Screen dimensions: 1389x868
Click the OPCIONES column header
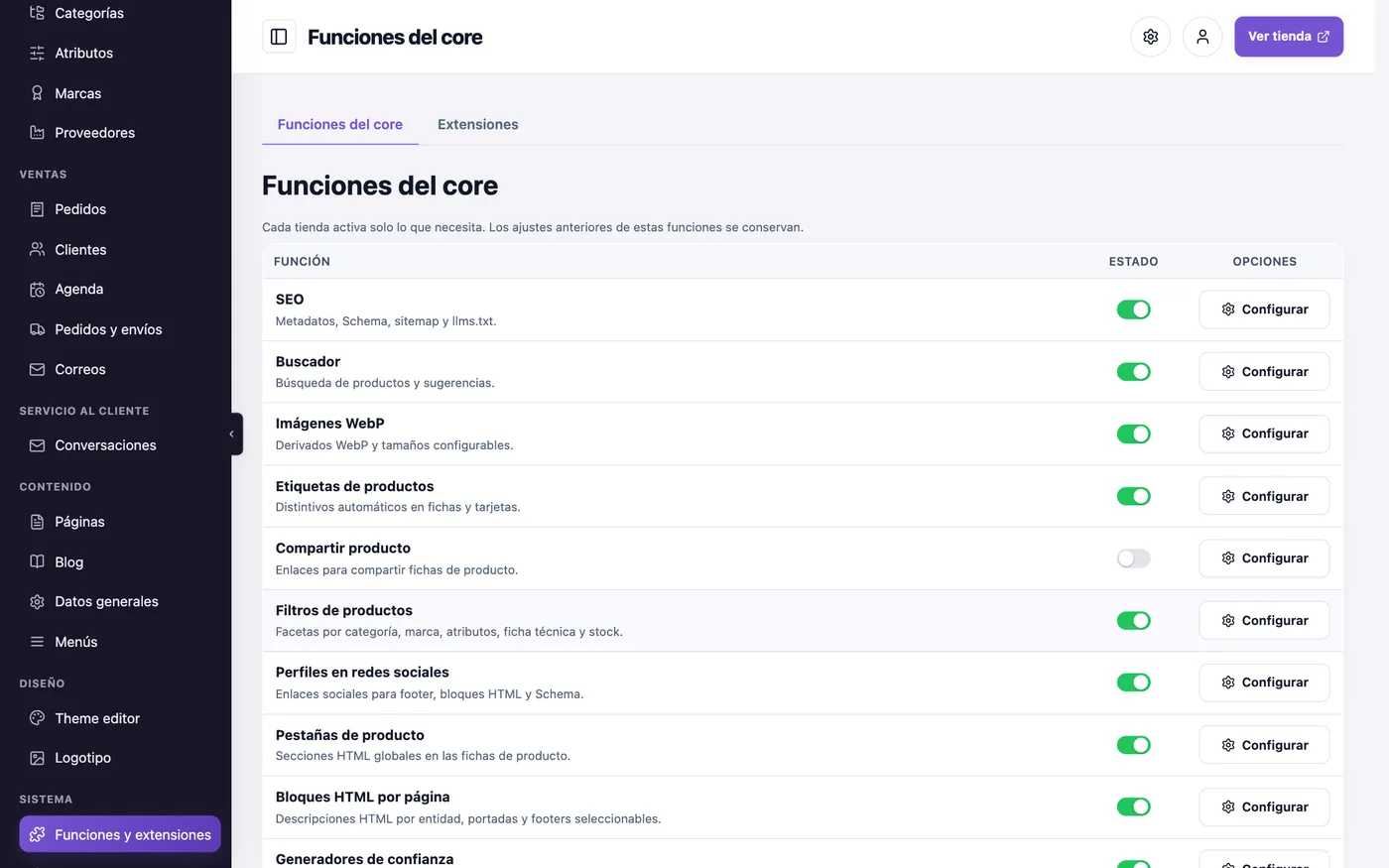tap(1264, 262)
